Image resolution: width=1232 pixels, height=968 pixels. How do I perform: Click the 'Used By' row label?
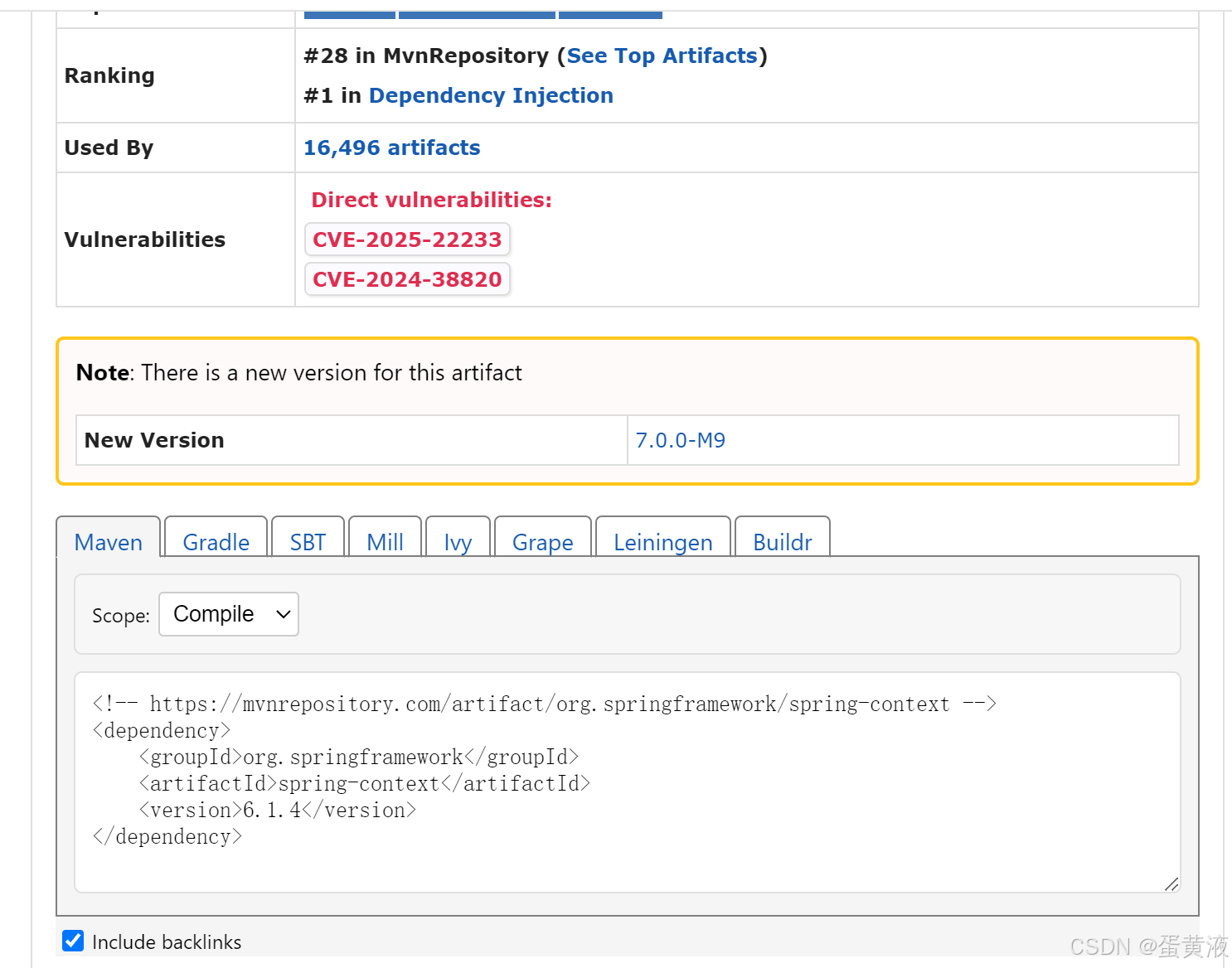[x=109, y=148]
